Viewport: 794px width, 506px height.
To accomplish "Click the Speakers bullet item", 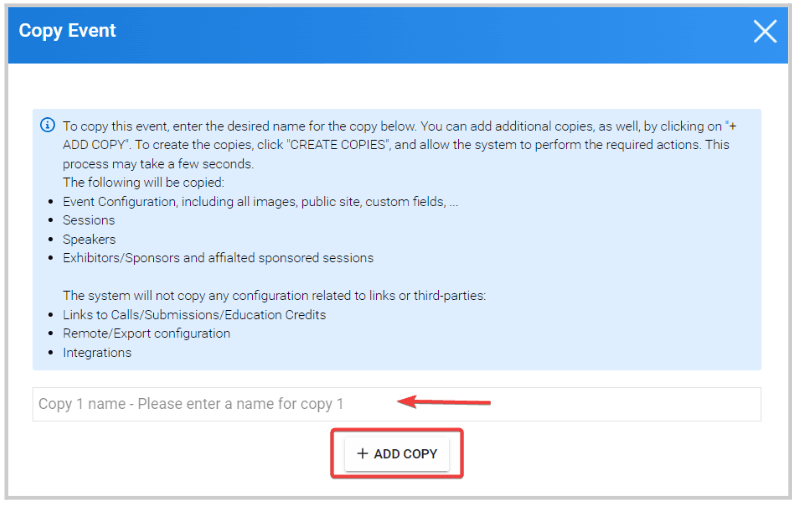I will click(89, 239).
